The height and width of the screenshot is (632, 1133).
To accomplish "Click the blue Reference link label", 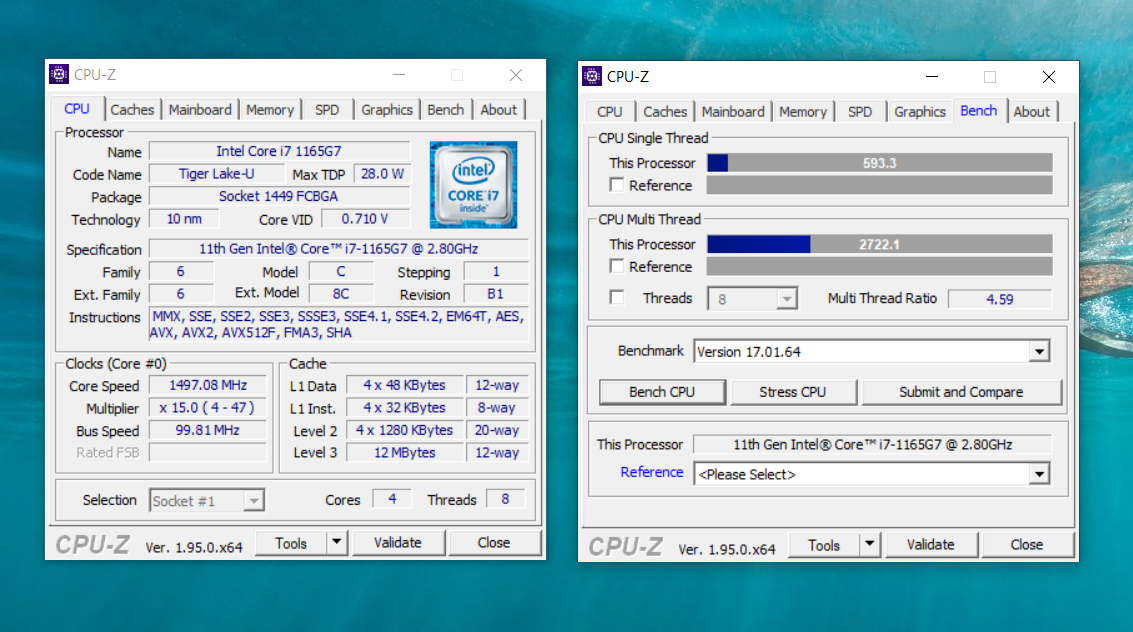I will [652, 472].
